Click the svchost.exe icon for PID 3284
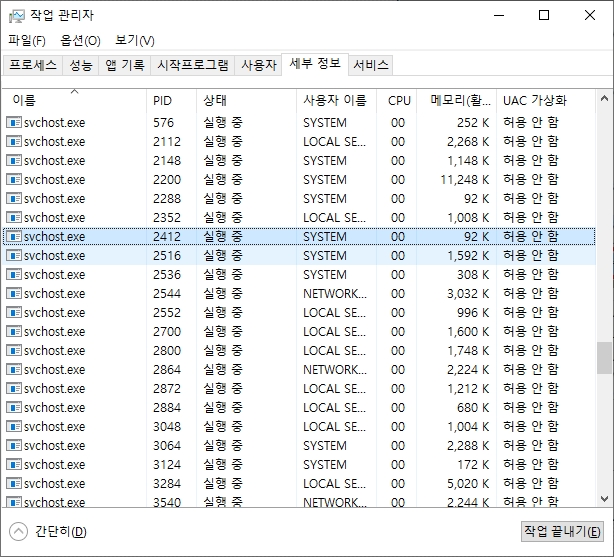Viewport: 614px width, 557px height. (14, 483)
